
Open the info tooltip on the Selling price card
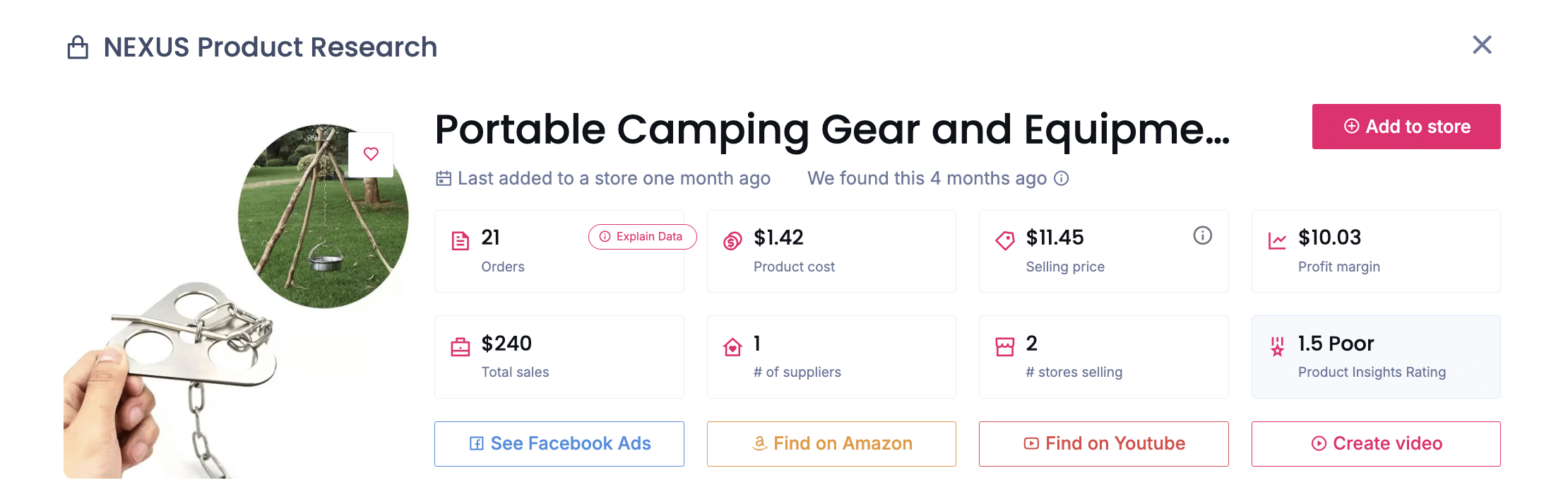tap(1203, 236)
